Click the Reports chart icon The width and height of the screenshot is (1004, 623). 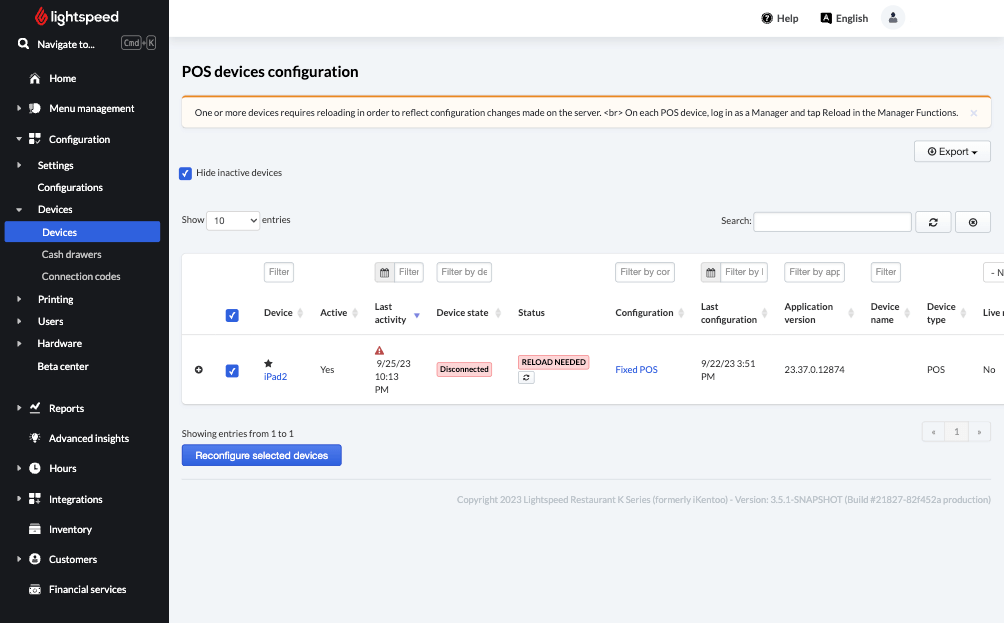coord(35,408)
